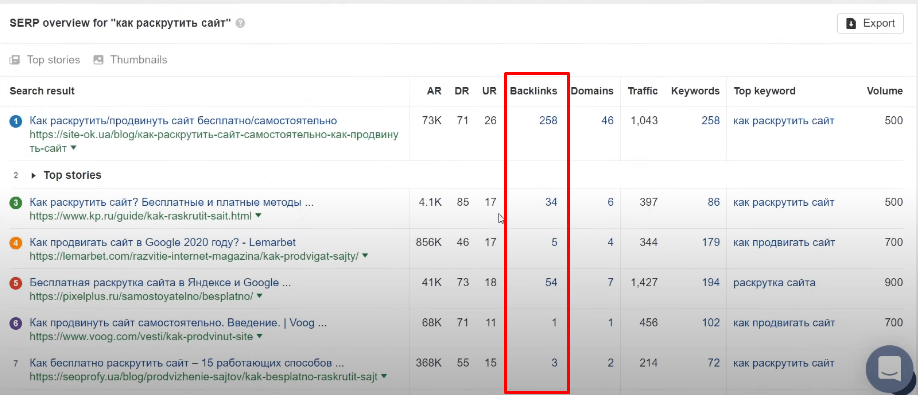The image size is (918, 395).
Task: Click the 258 backlinks count link
Action: [x=548, y=121]
